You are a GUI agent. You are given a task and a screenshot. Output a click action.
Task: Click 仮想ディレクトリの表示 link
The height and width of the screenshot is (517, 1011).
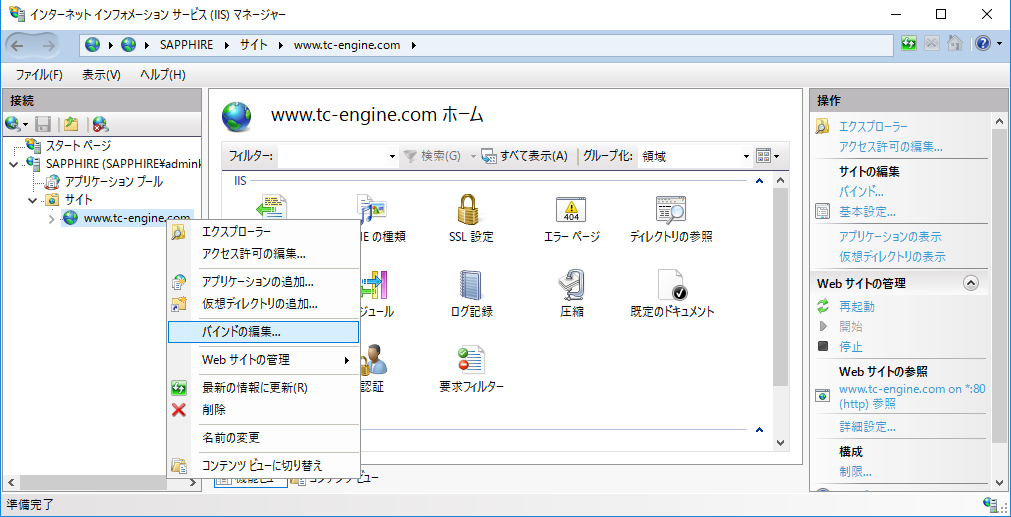[892, 257]
